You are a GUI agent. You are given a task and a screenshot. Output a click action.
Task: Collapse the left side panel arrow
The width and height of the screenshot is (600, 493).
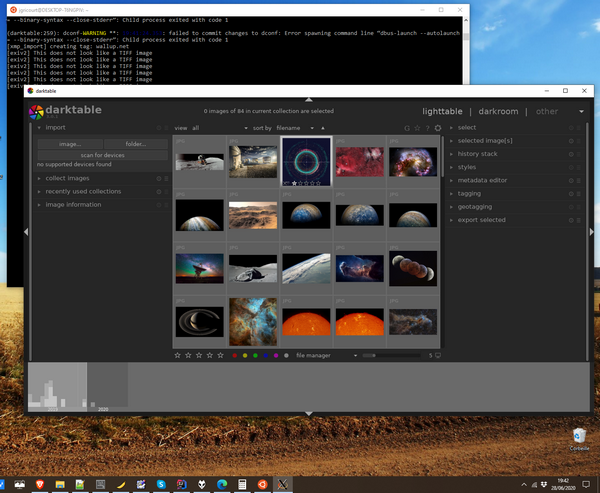point(26,232)
